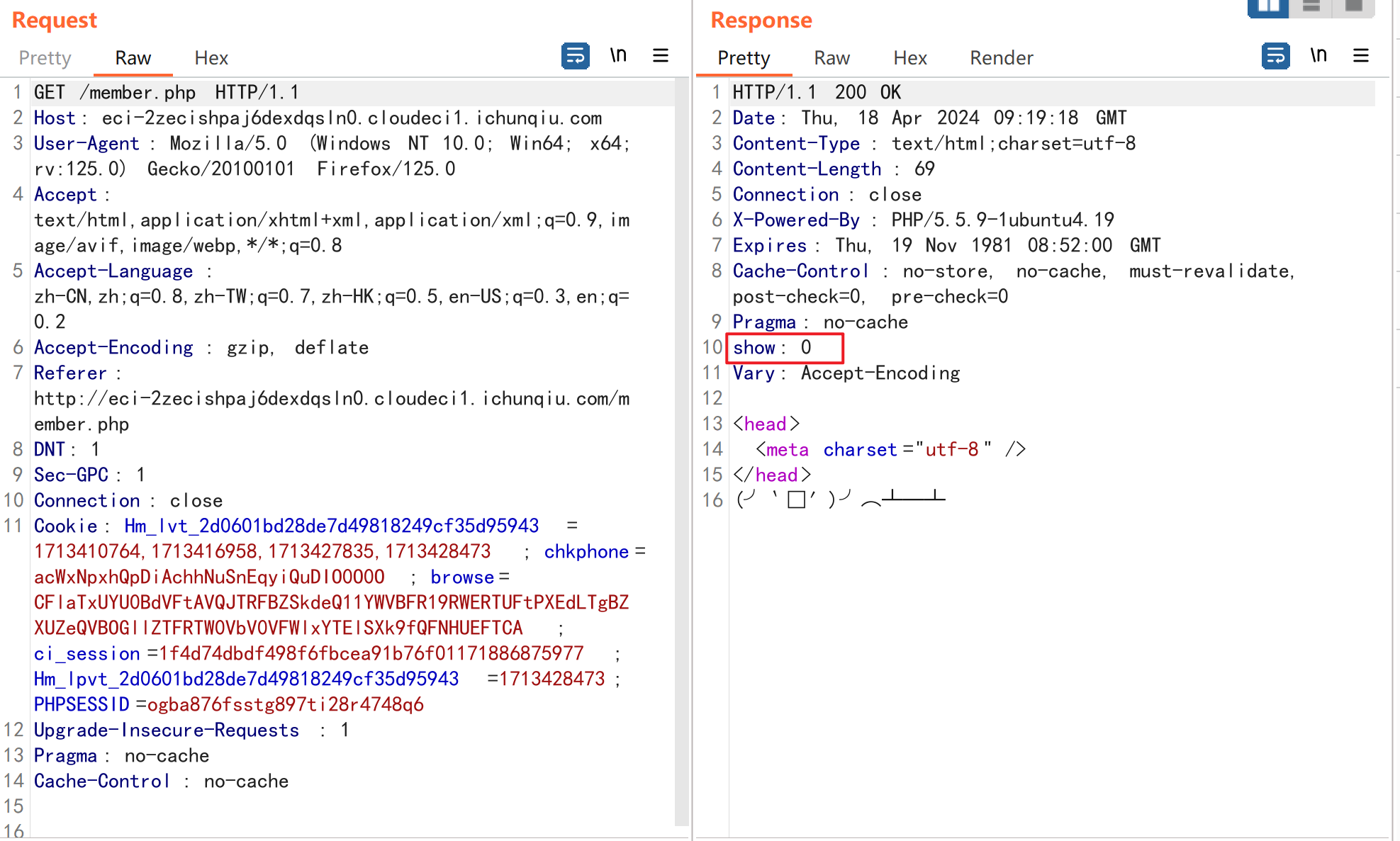
Task: Open the Request Hex tab
Action: pyautogui.click(x=211, y=58)
